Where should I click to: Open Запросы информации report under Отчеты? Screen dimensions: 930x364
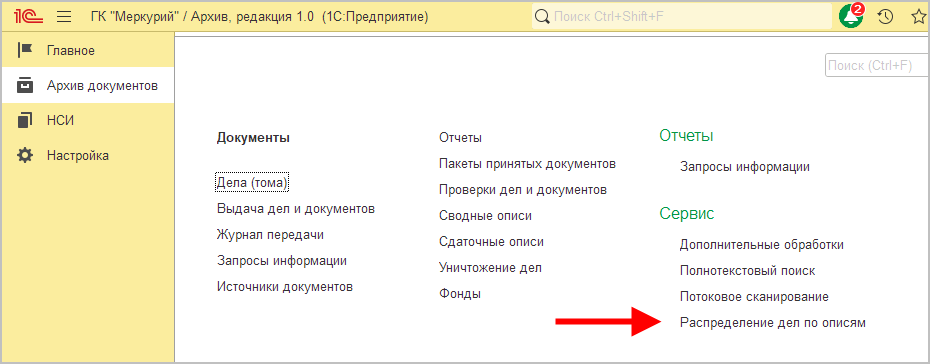pos(744,167)
